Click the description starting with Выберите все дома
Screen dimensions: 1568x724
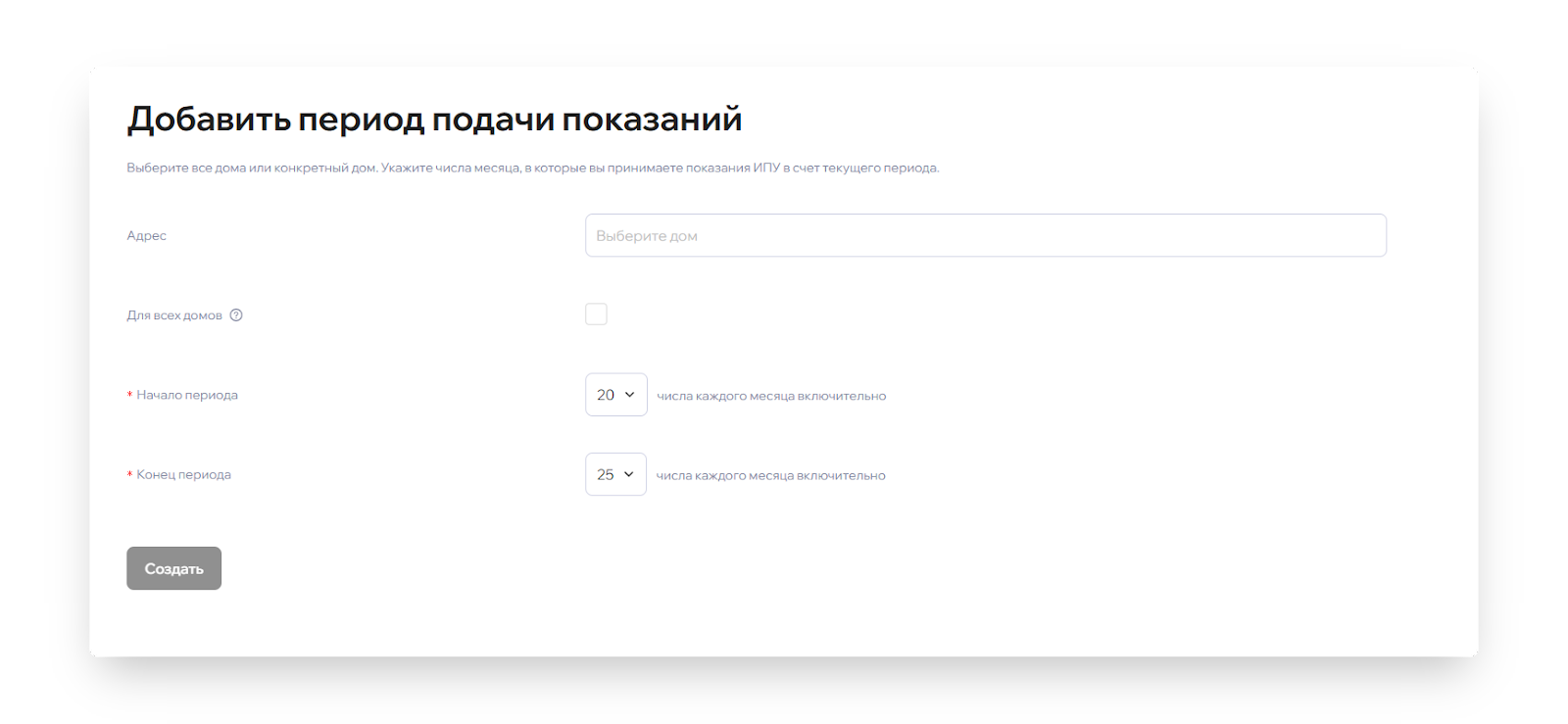533,169
